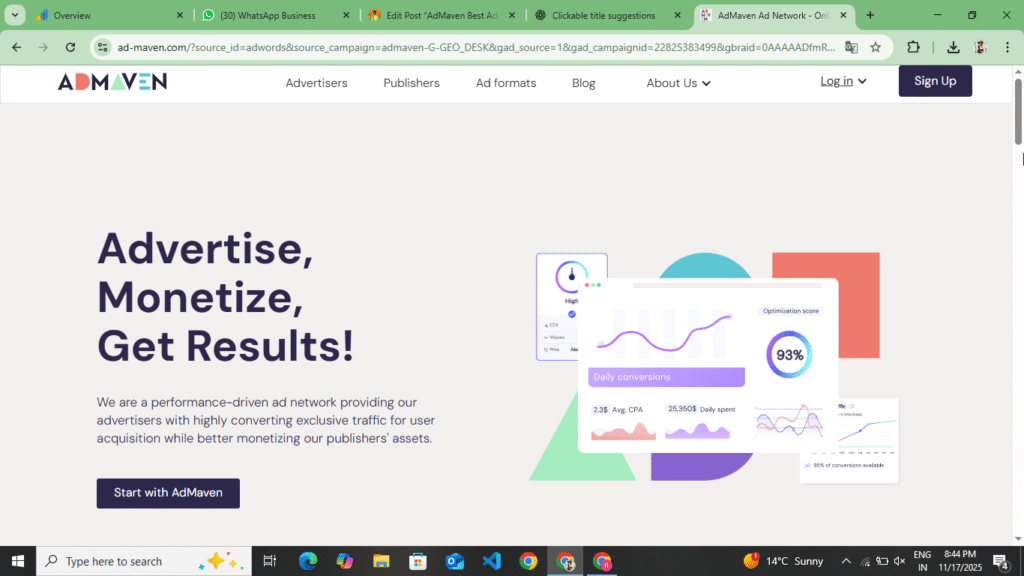1024x576 pixels.
Task: Click the Sign Up button
Action: pyautogui.click(x=934, y=81)
